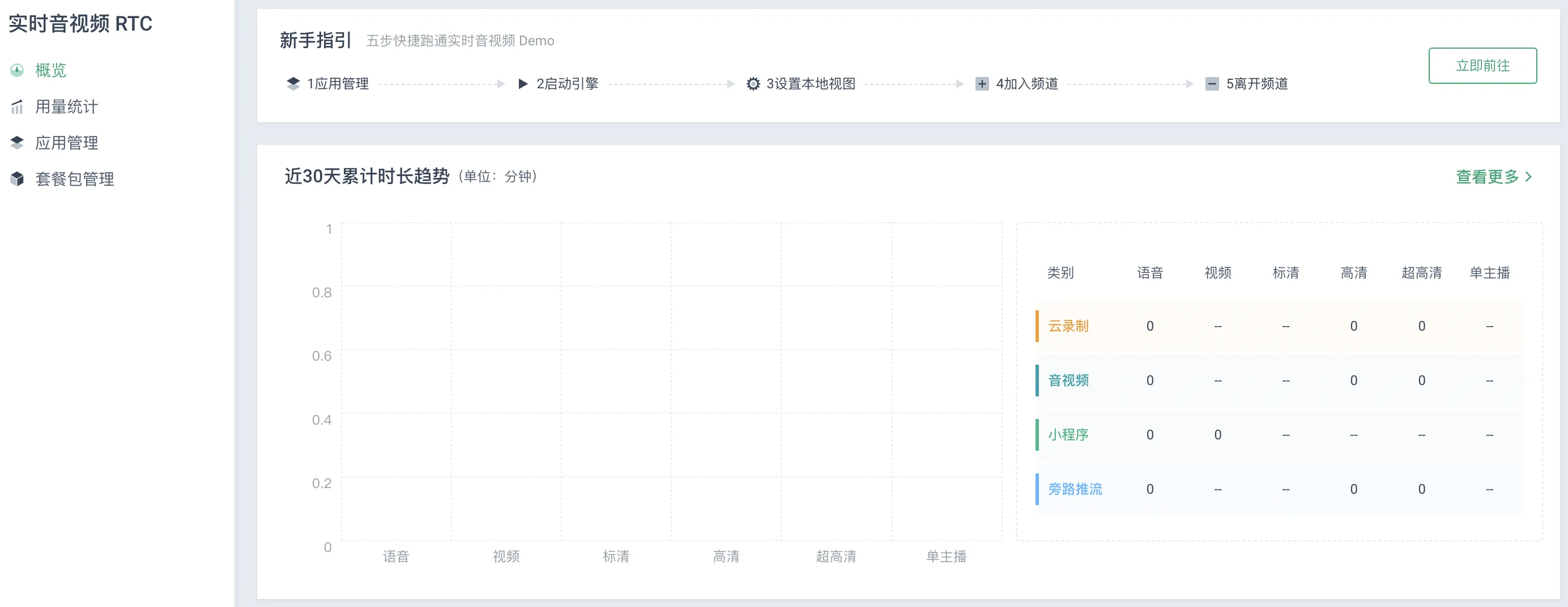
Task: Click the 视频 table column header
Action: tap(1218, 273)
